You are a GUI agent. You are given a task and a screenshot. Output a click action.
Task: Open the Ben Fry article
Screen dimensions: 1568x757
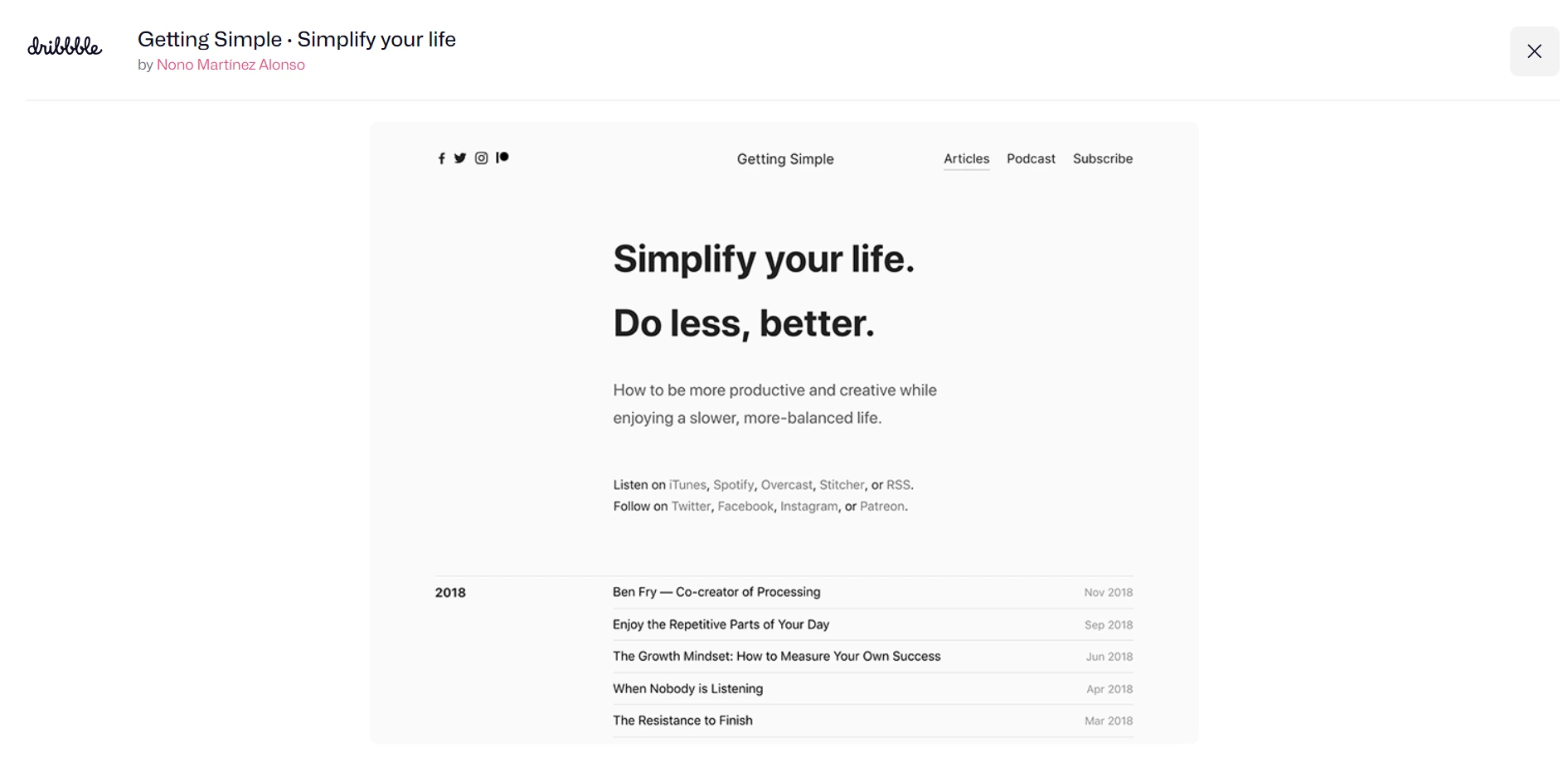[x=716, y=592]
